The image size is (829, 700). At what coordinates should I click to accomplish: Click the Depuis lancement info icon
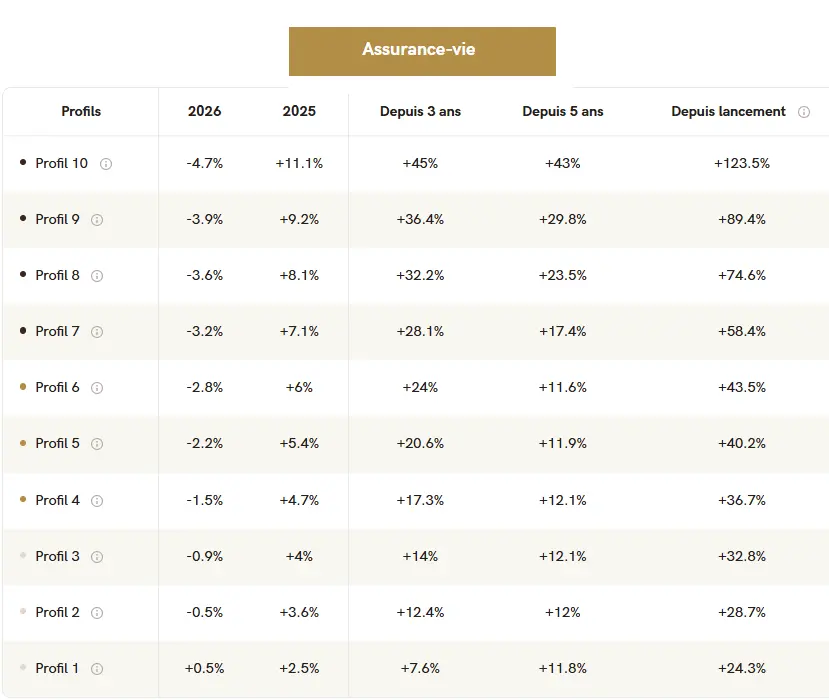(x=804, y=112)
